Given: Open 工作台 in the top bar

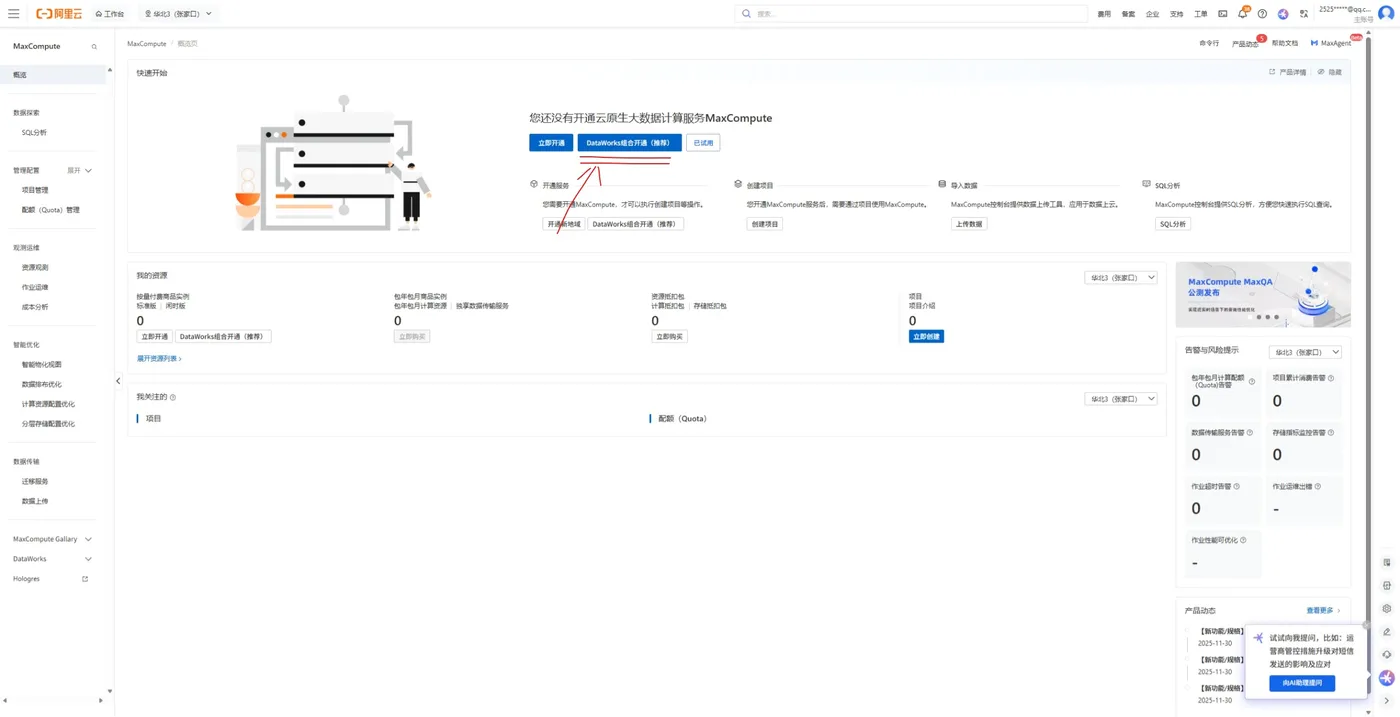Looking at the screenshot, I should click(x=110, y=14).
